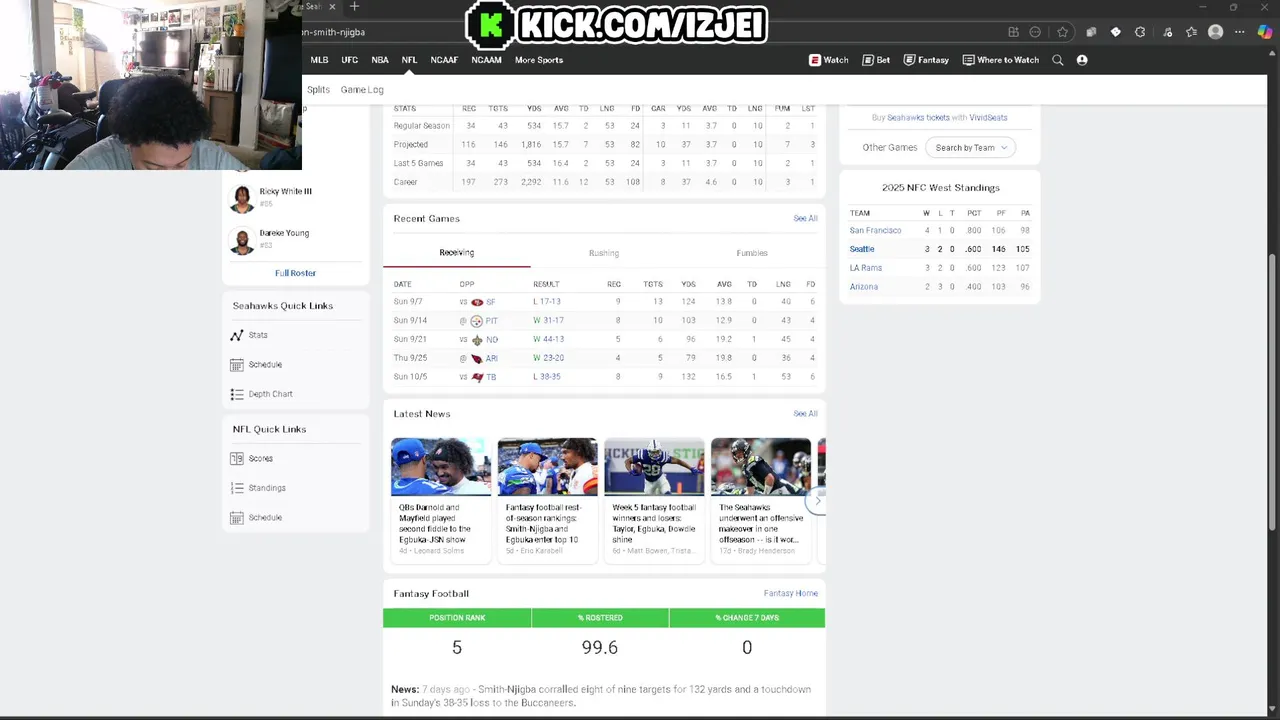Open the browser favorites list icon

[x=1191, y=32]
